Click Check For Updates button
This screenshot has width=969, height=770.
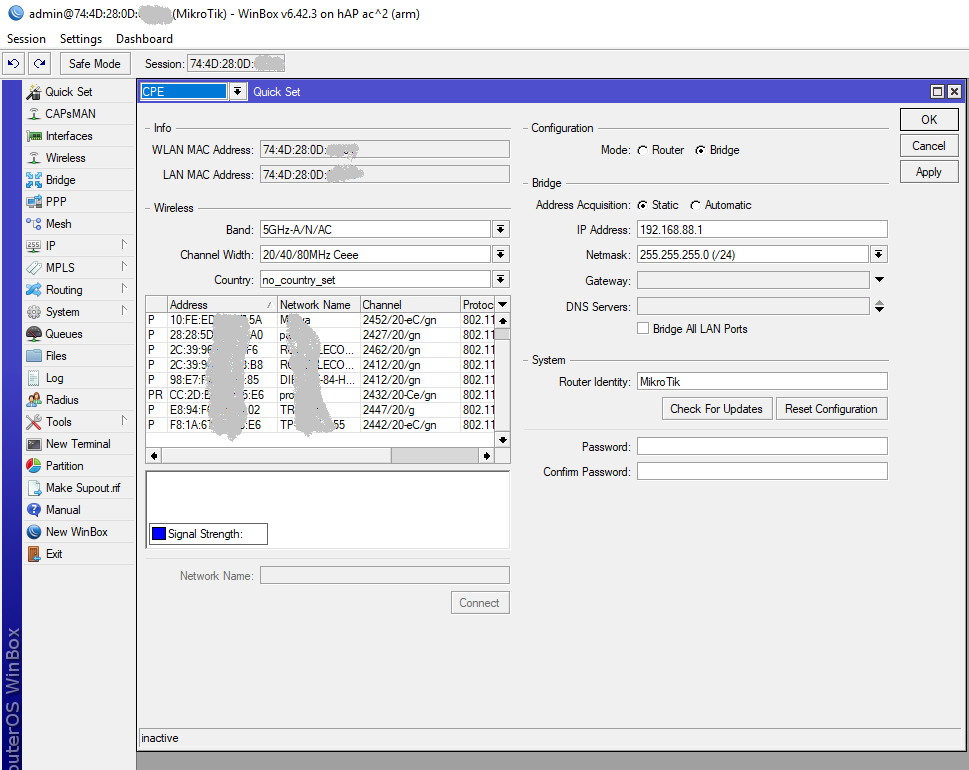click(x=716, y=408)
